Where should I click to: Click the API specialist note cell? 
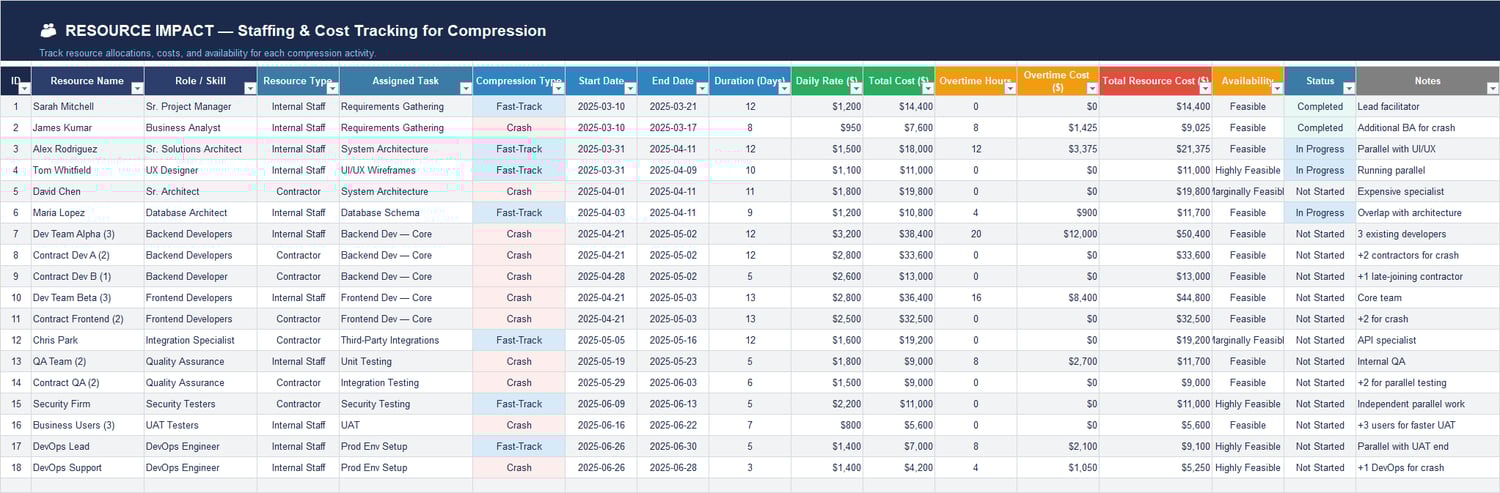tap(1428, 340)
